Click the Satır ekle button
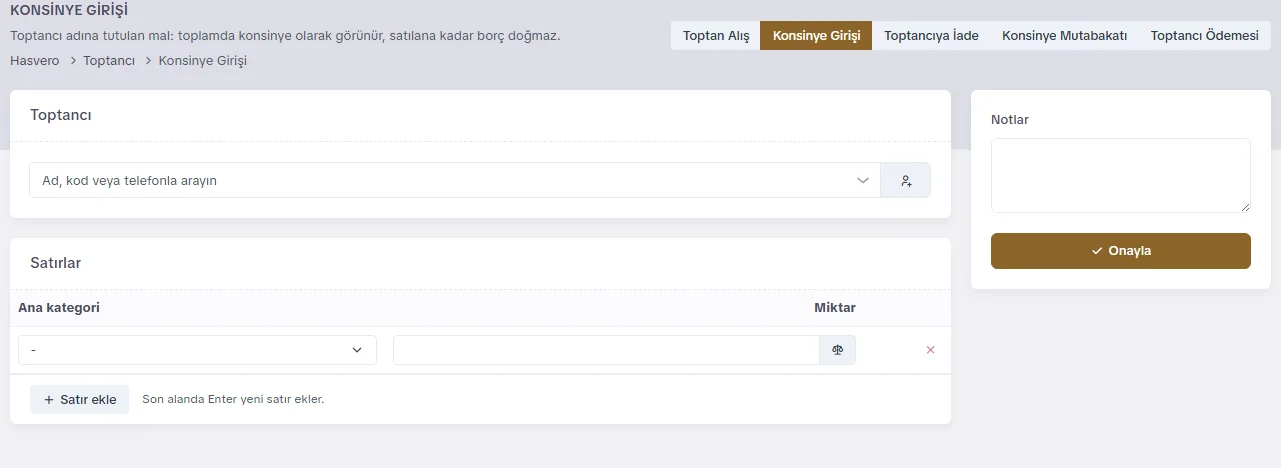Image resolution: width=1281 pixels, height=468 pixels. 80,399
